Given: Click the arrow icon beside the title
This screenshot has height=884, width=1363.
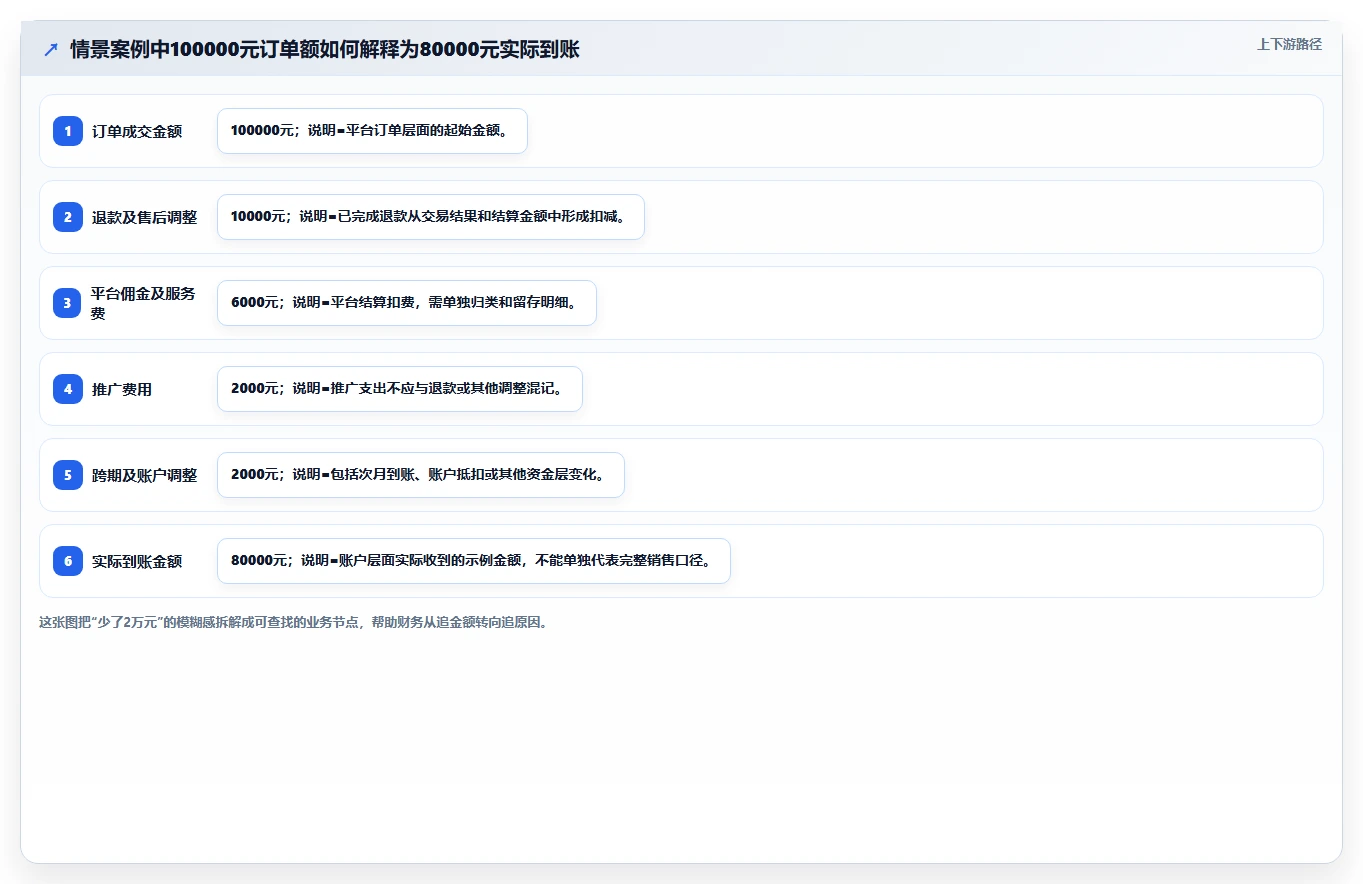Looking at the screenshot, I should click(51, 49).
